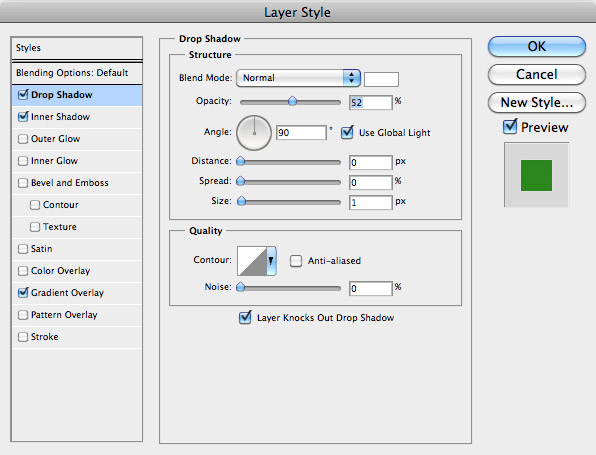596x455 pixels.
Task: Click the Angle dial control
Action: point(254,133)
